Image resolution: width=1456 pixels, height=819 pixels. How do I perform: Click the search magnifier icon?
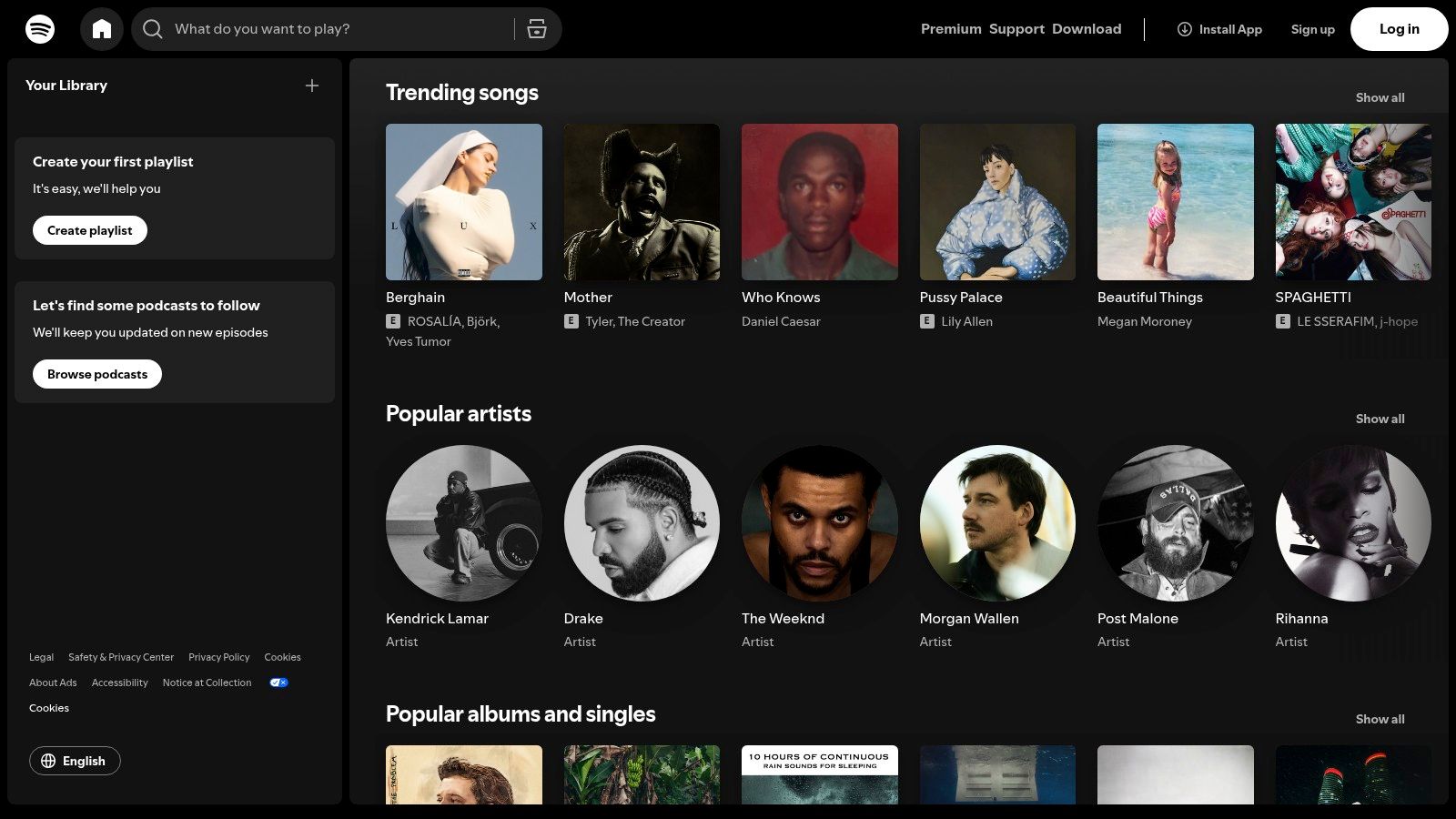pyautogui.click(x=153, y=28)
